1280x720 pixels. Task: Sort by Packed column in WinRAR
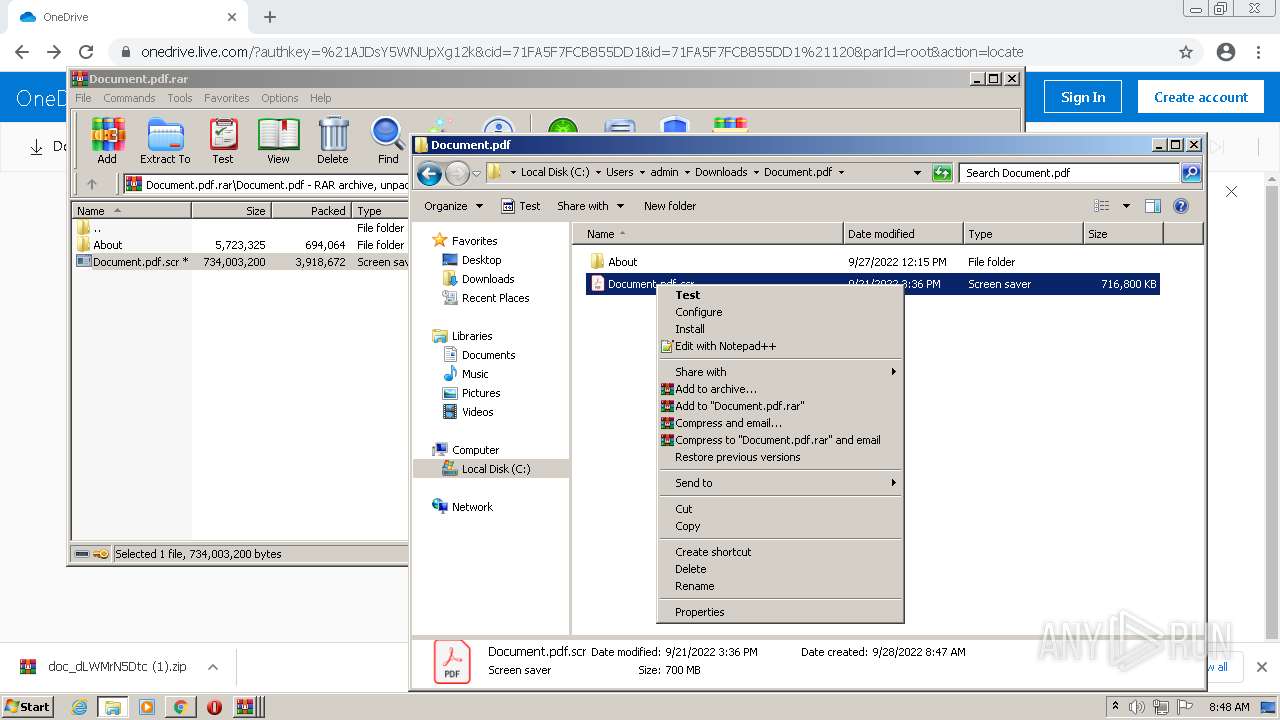[x=310, y=211]
